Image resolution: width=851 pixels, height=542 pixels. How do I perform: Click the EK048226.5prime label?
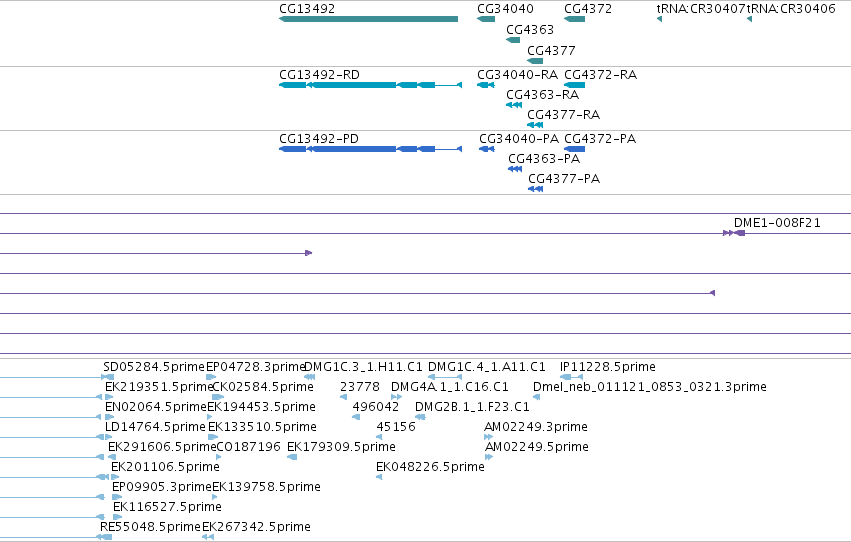(x=430, y=467)
